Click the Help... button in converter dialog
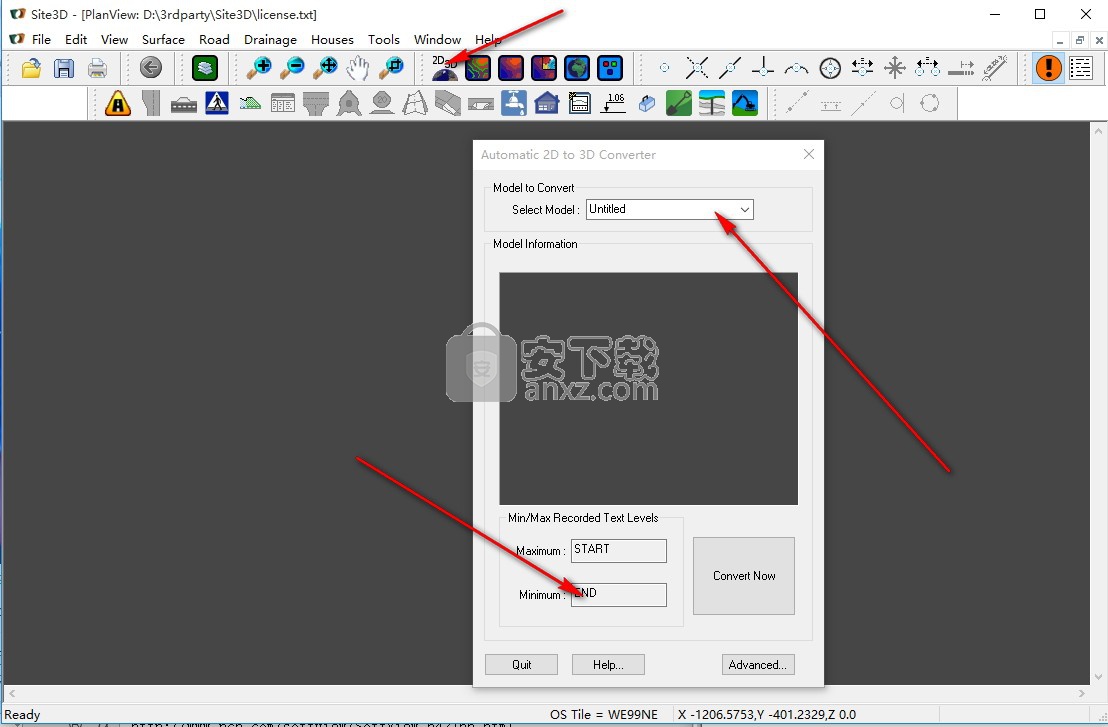This screenshot has width=1108, height=727. 608,664
